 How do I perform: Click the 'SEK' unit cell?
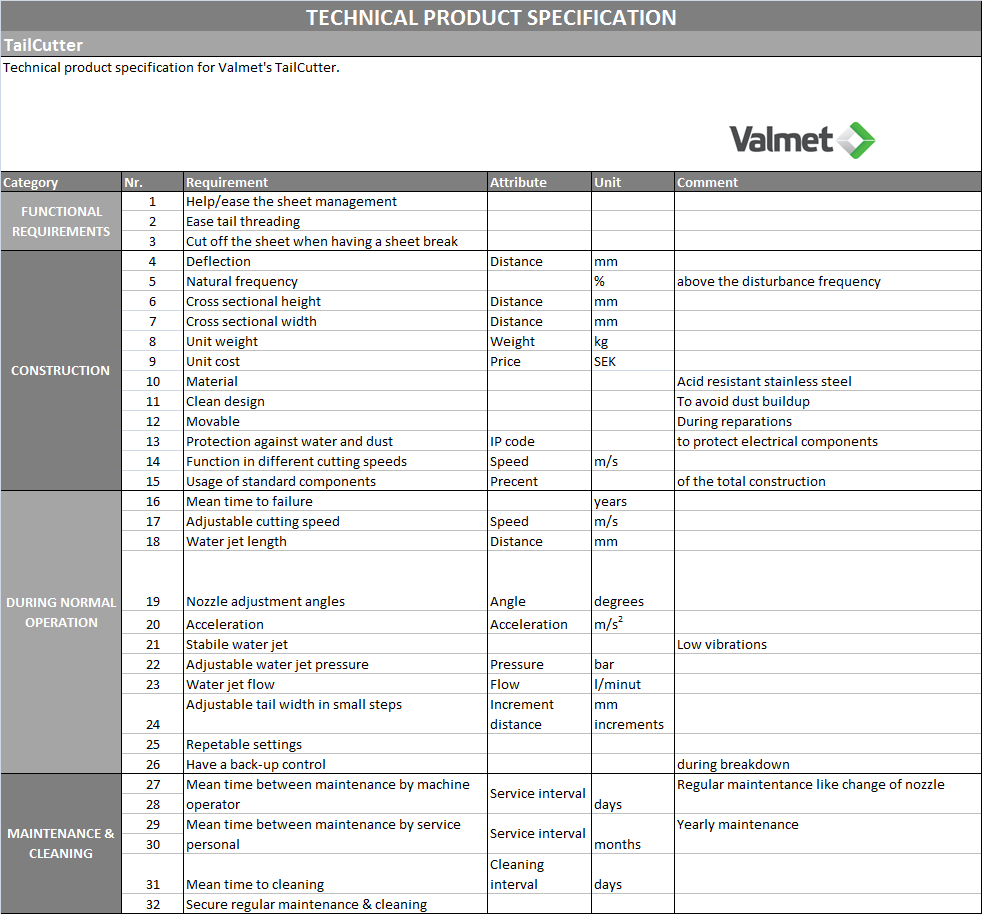[x=633, y=362]
